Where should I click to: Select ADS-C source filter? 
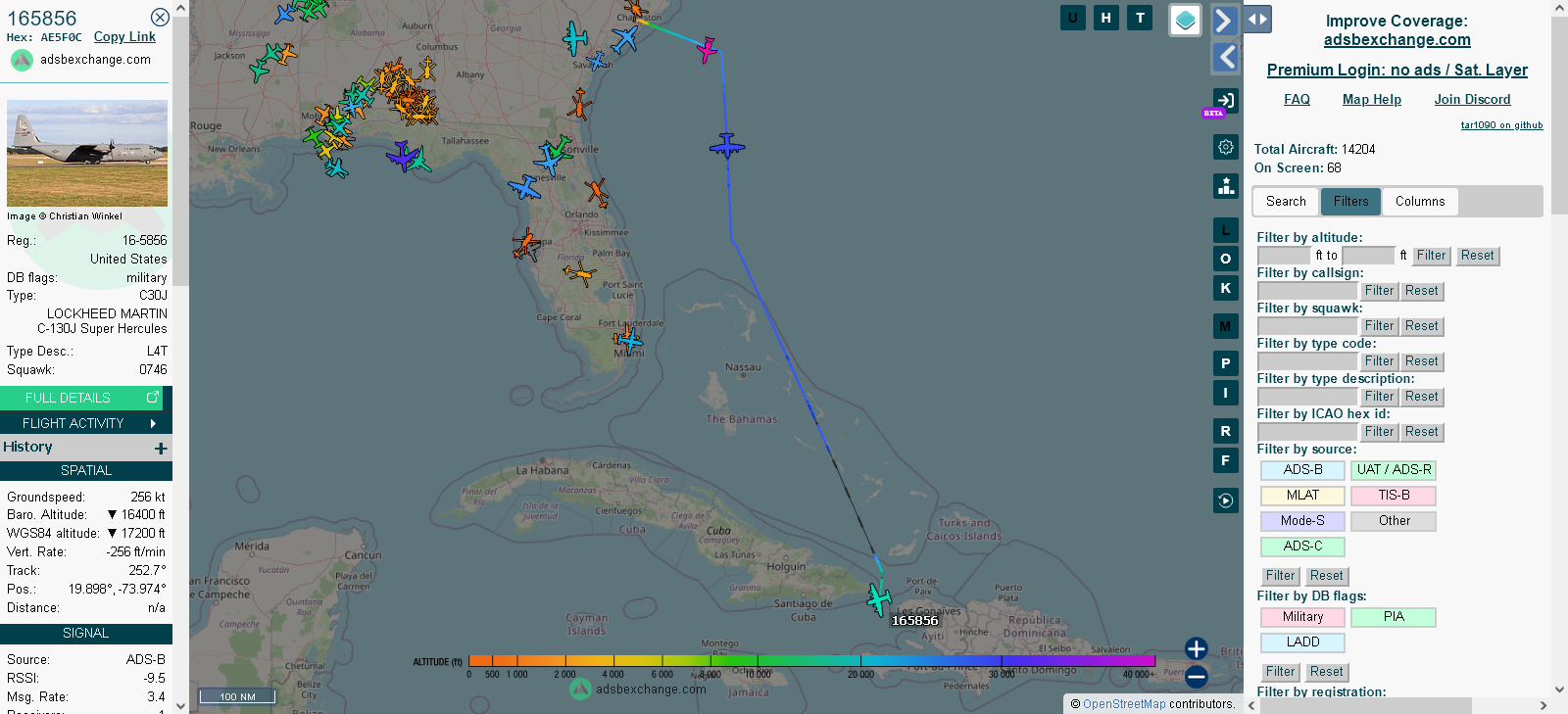coord(1302,547)
